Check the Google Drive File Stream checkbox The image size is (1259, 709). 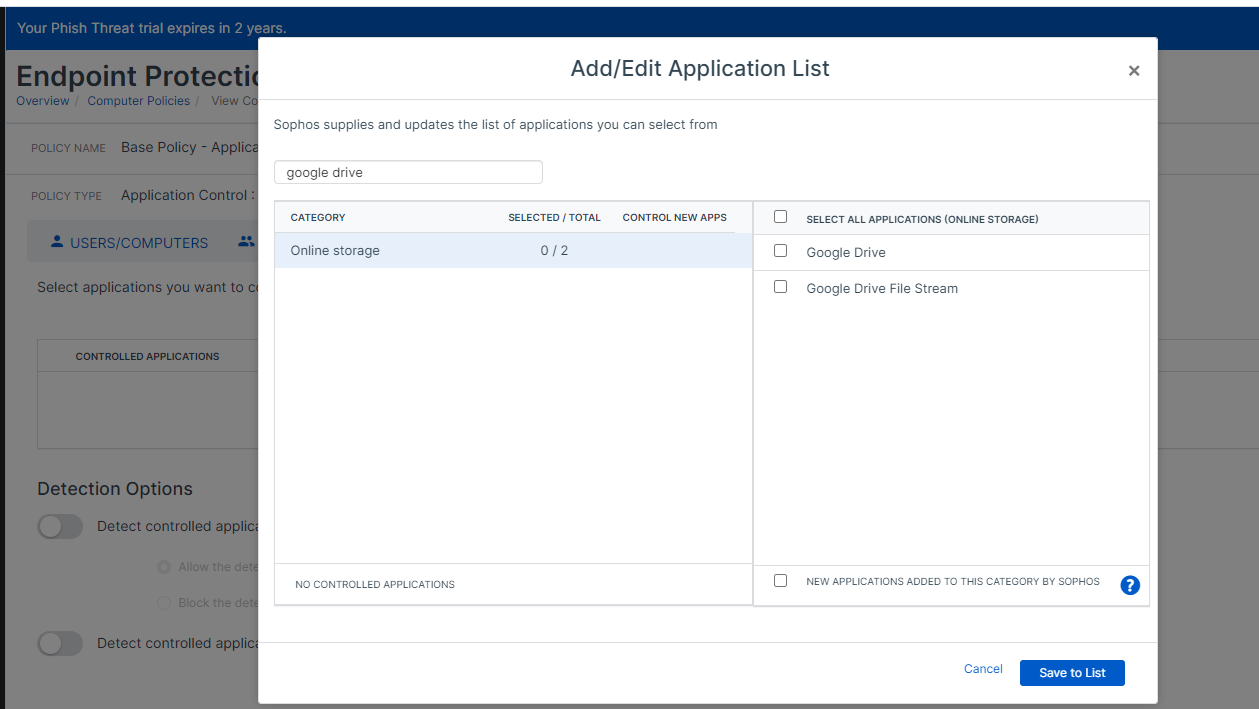click(781, 287)
